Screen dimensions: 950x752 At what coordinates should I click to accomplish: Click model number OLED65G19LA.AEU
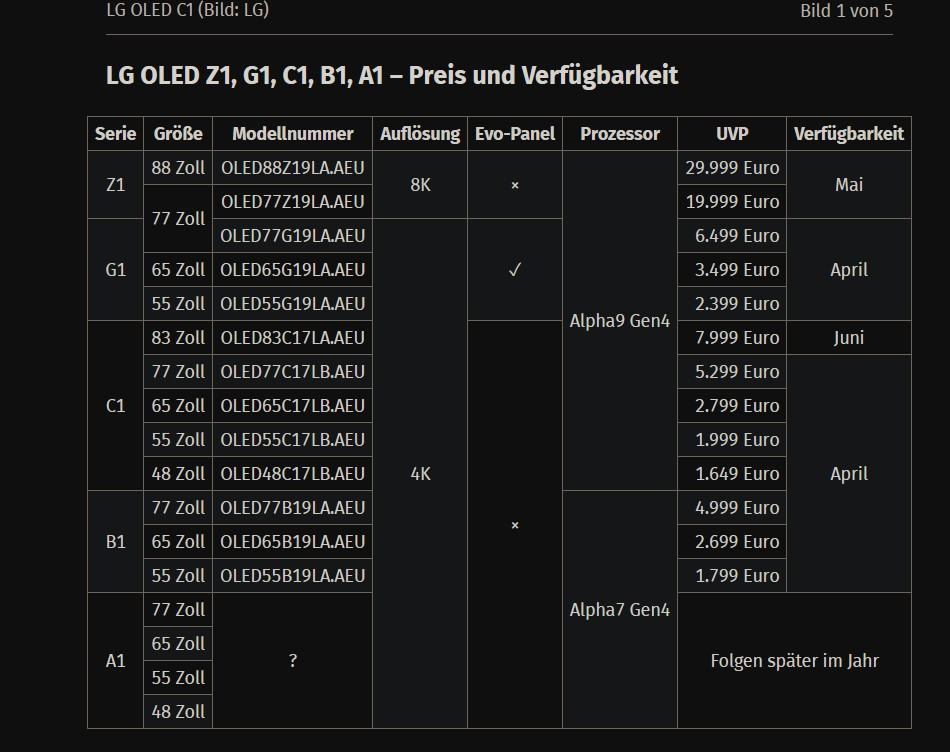pyautogui.click(x=293, y=270)
